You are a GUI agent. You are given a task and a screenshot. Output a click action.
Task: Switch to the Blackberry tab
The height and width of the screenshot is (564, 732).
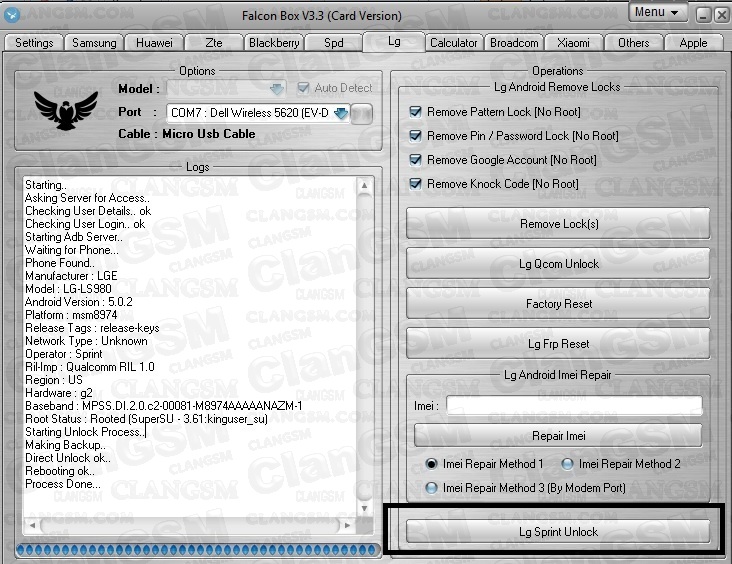[274, 43]
